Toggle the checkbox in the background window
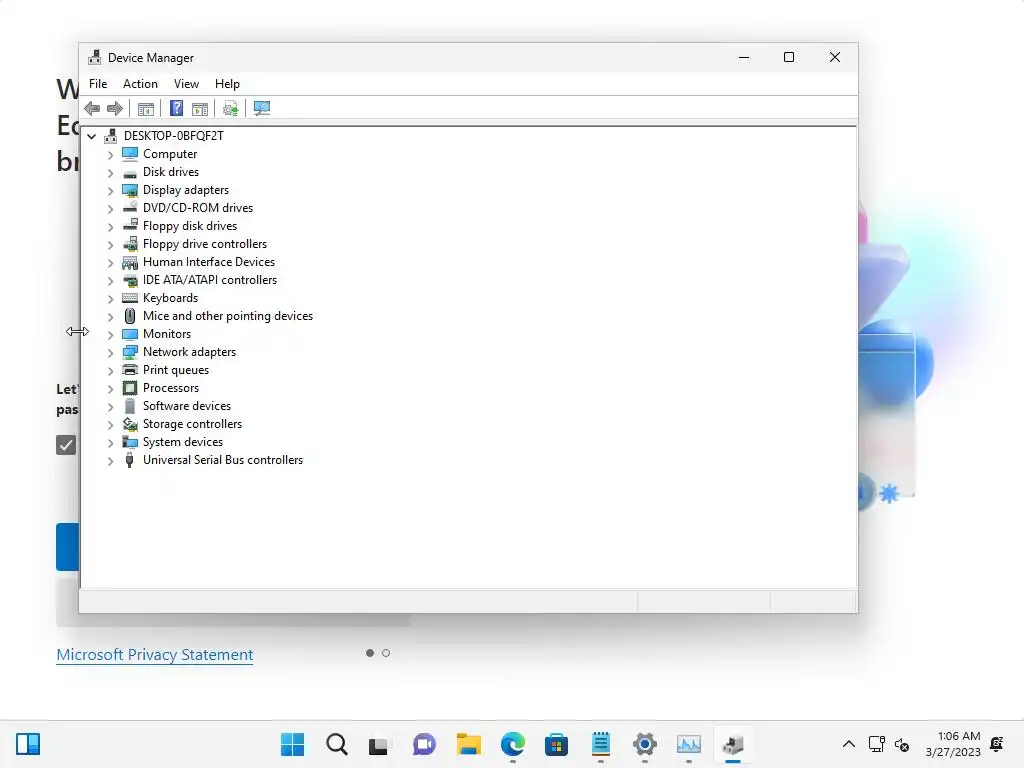Image resolution: width=1024 pixels, height=768 pixels. pos(66,445)
